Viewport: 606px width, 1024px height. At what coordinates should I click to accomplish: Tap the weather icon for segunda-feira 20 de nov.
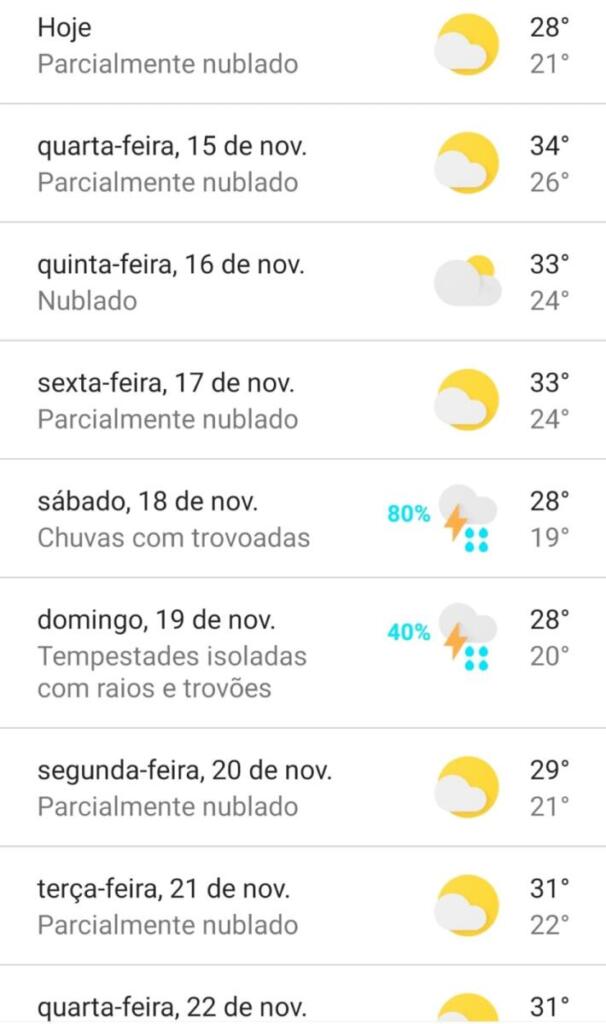click(x=466, y=787)
